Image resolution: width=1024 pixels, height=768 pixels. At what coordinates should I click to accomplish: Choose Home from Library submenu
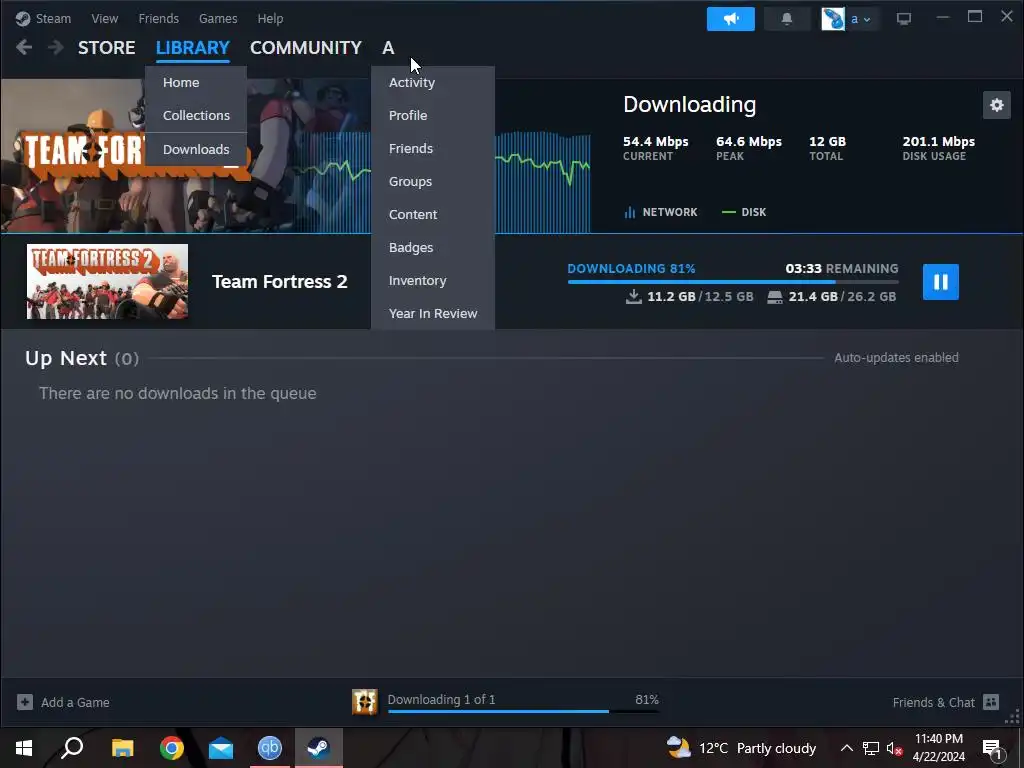[x=195, y=82]
